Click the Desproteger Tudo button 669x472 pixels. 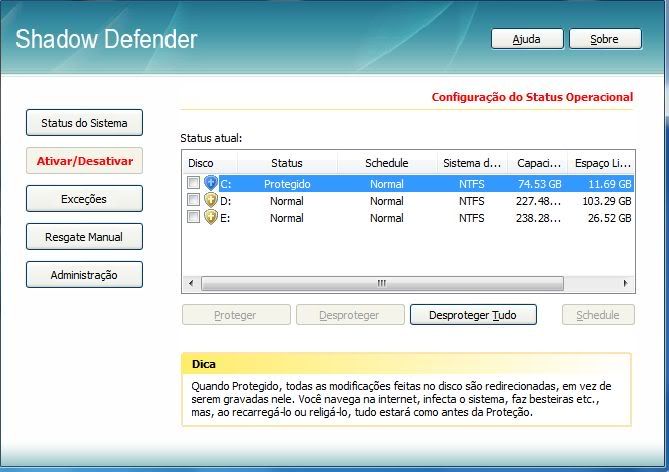click(x=473, y=315)
